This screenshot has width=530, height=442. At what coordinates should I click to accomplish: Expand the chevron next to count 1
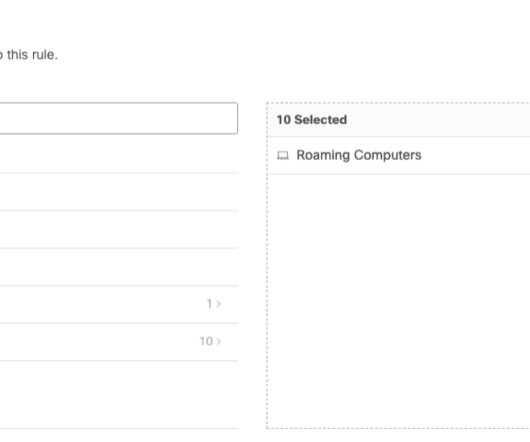(x=219, y=304)
